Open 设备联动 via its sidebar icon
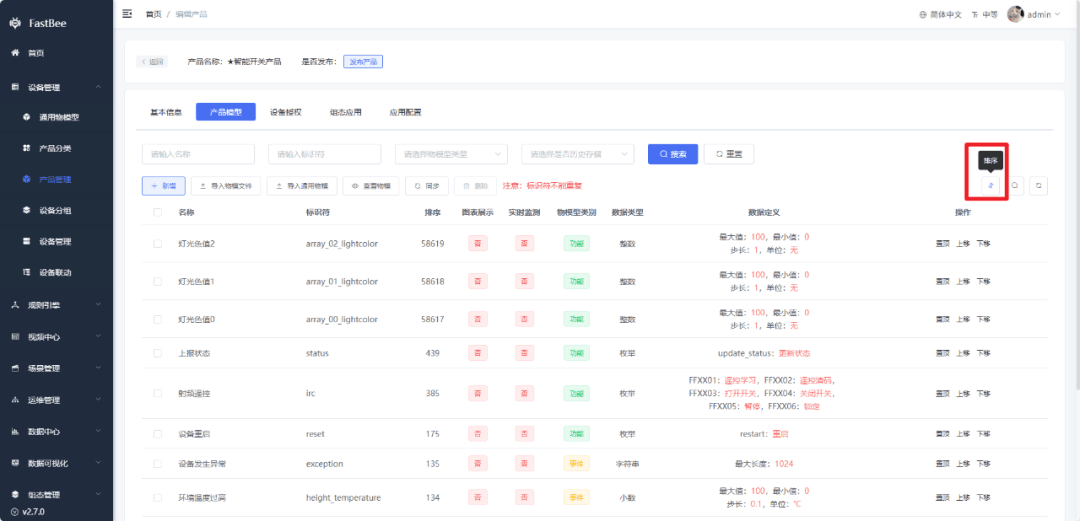1080x521 pixels. pyautogui.click(x=27, y=272)
